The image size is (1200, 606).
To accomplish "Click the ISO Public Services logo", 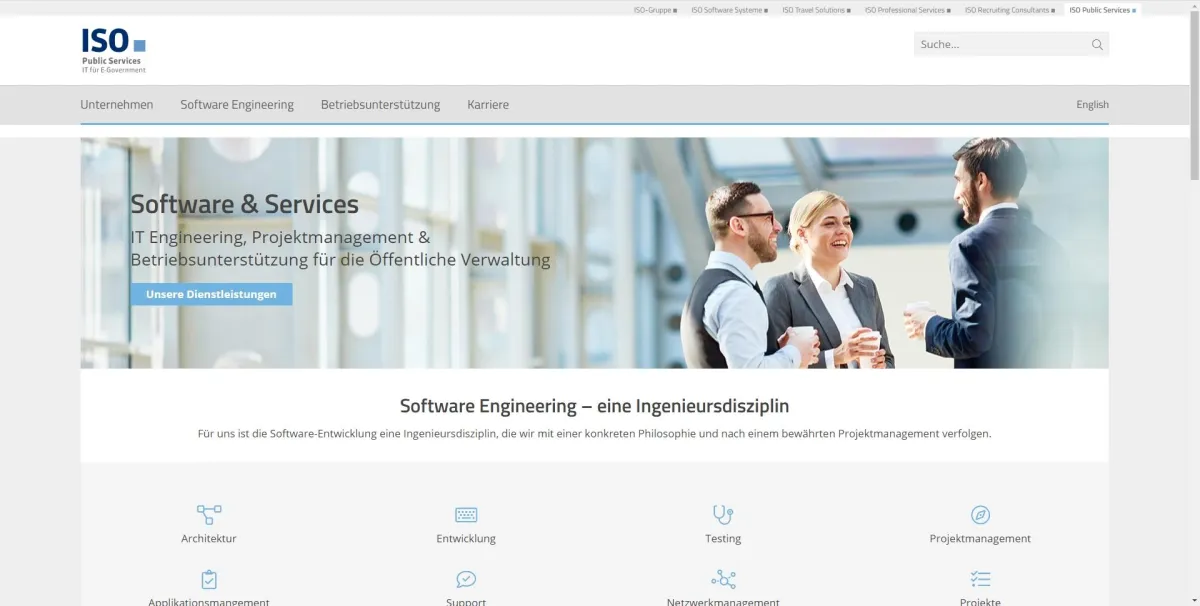I will click(x=114, y=50).
